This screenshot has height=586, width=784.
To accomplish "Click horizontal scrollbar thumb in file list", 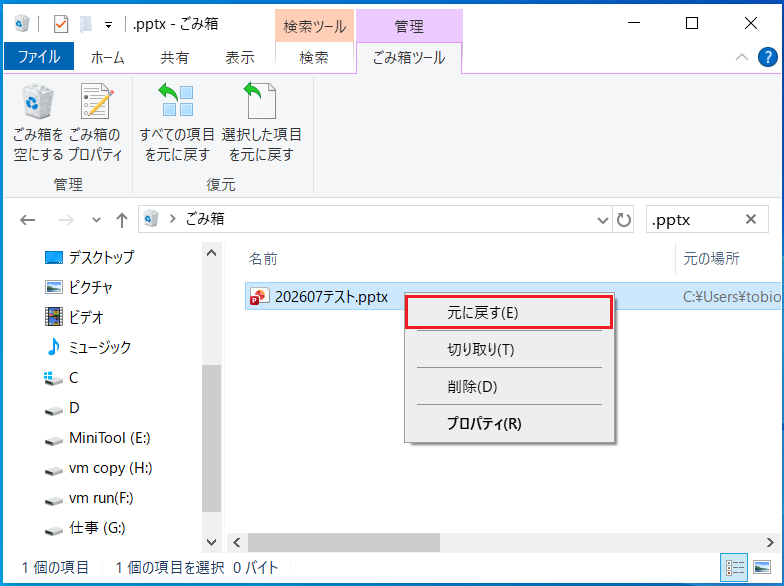I will (x=344, y=542).
